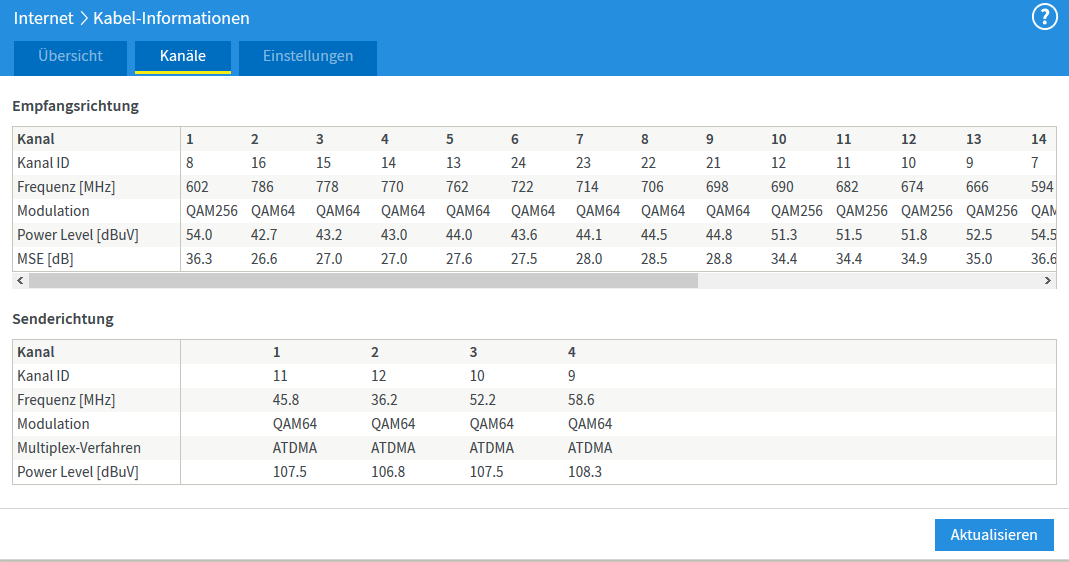1069x562 pixels.
Task: Click MSE value 35.0
Action: click(x=979, y=259)
